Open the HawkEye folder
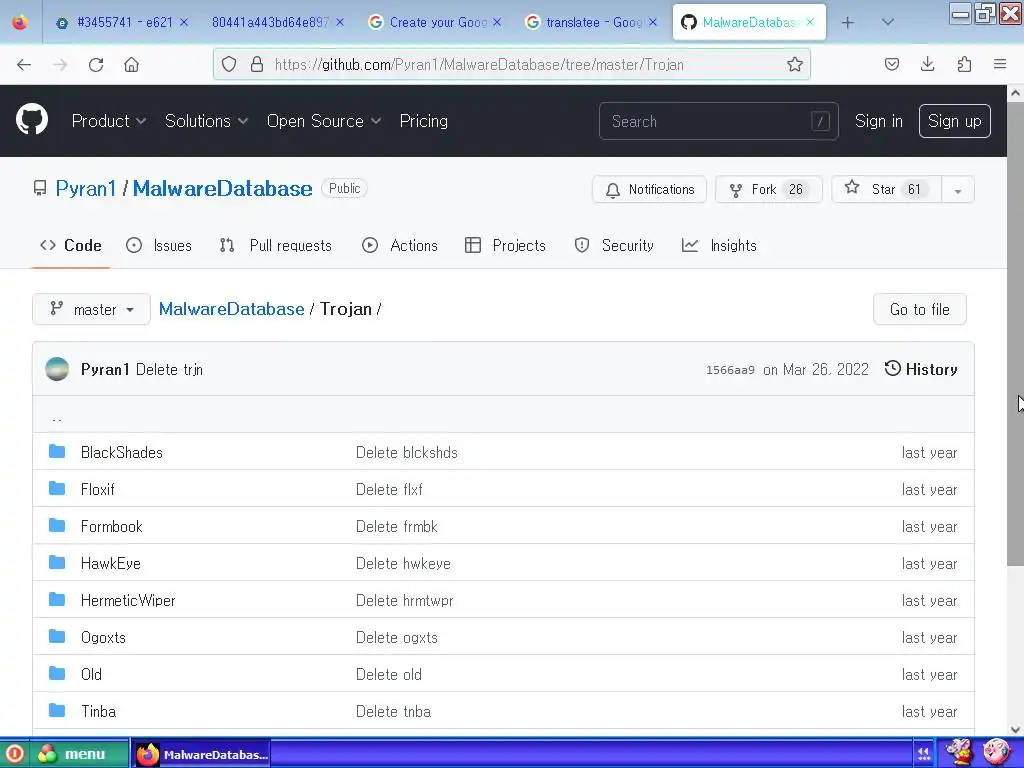1024x768 pixels. [x=111, y=563]
